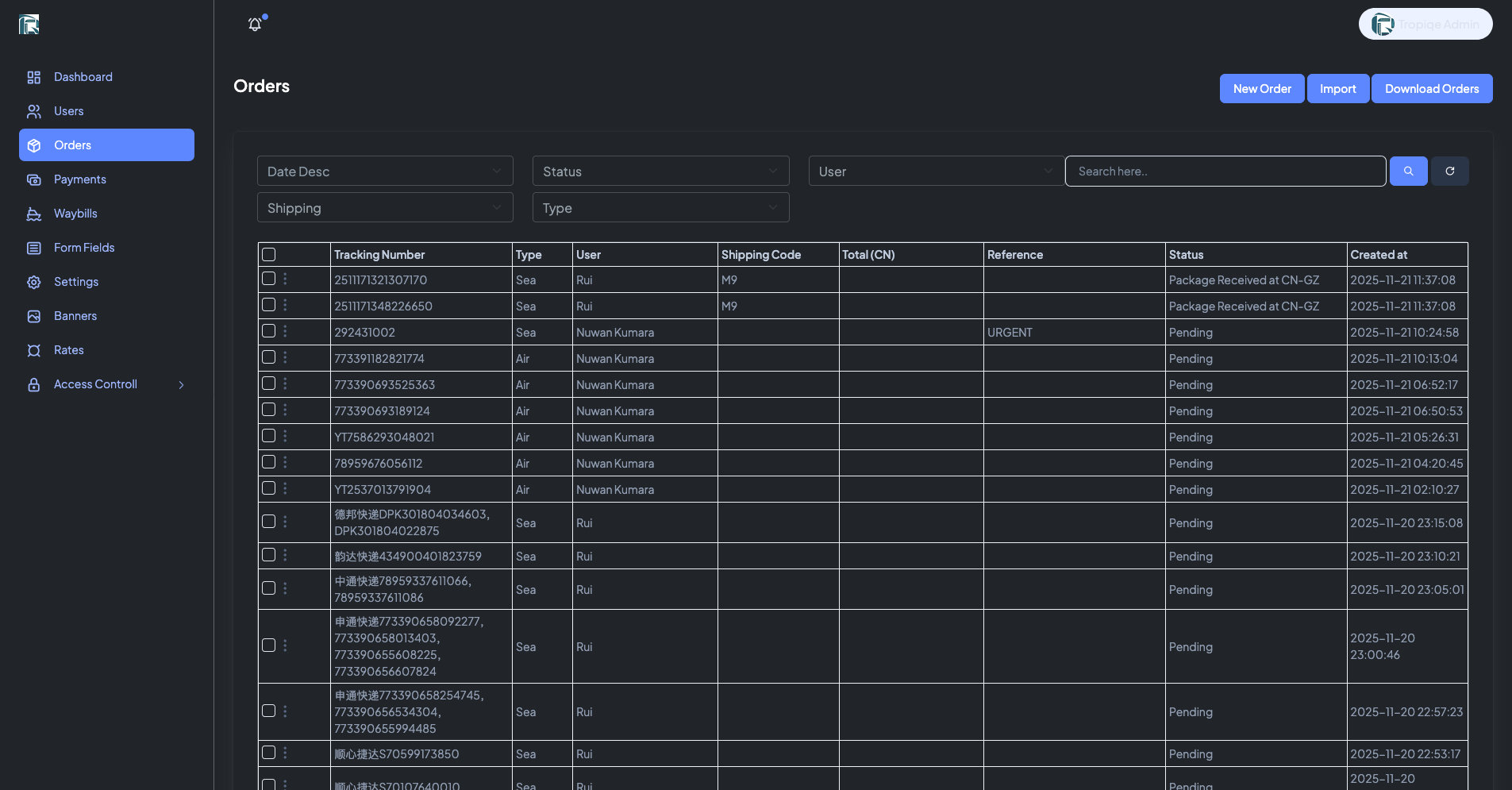The height and width of the screenshot is (790, 1512).
Task: Open the Banners image icon
Action: (x=33, y=316)
